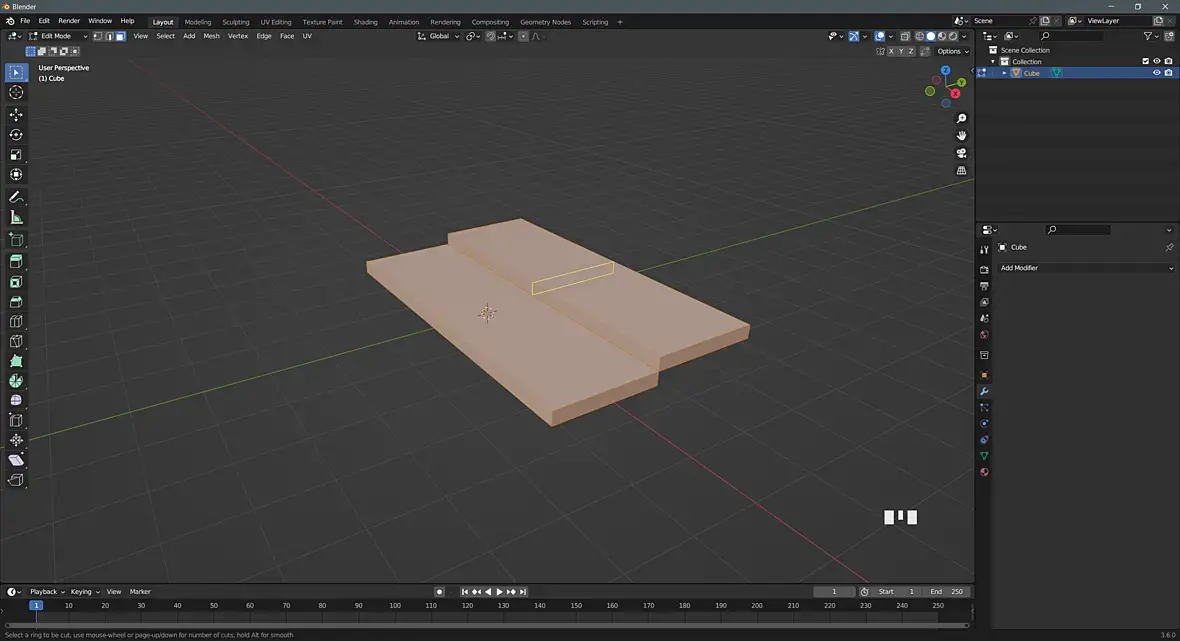The width and height of the screenshot is (1180, 641).
Task: Switch to the Sculpting workspace tab
Action: (x=236, y=21)
